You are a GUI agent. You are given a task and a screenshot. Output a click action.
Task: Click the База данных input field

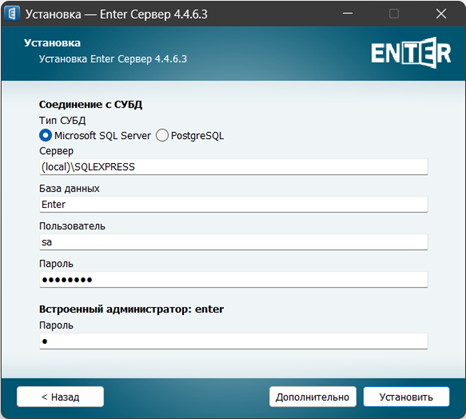(233, 204)
